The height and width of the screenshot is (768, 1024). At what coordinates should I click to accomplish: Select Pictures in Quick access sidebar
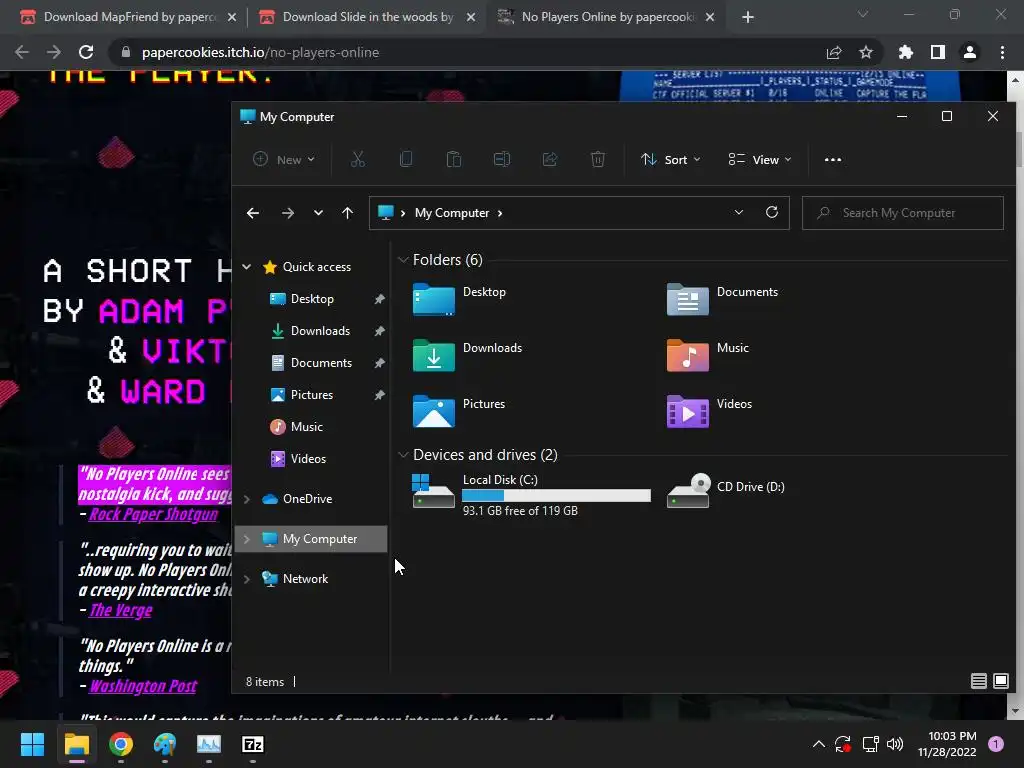tap(312, 394)
